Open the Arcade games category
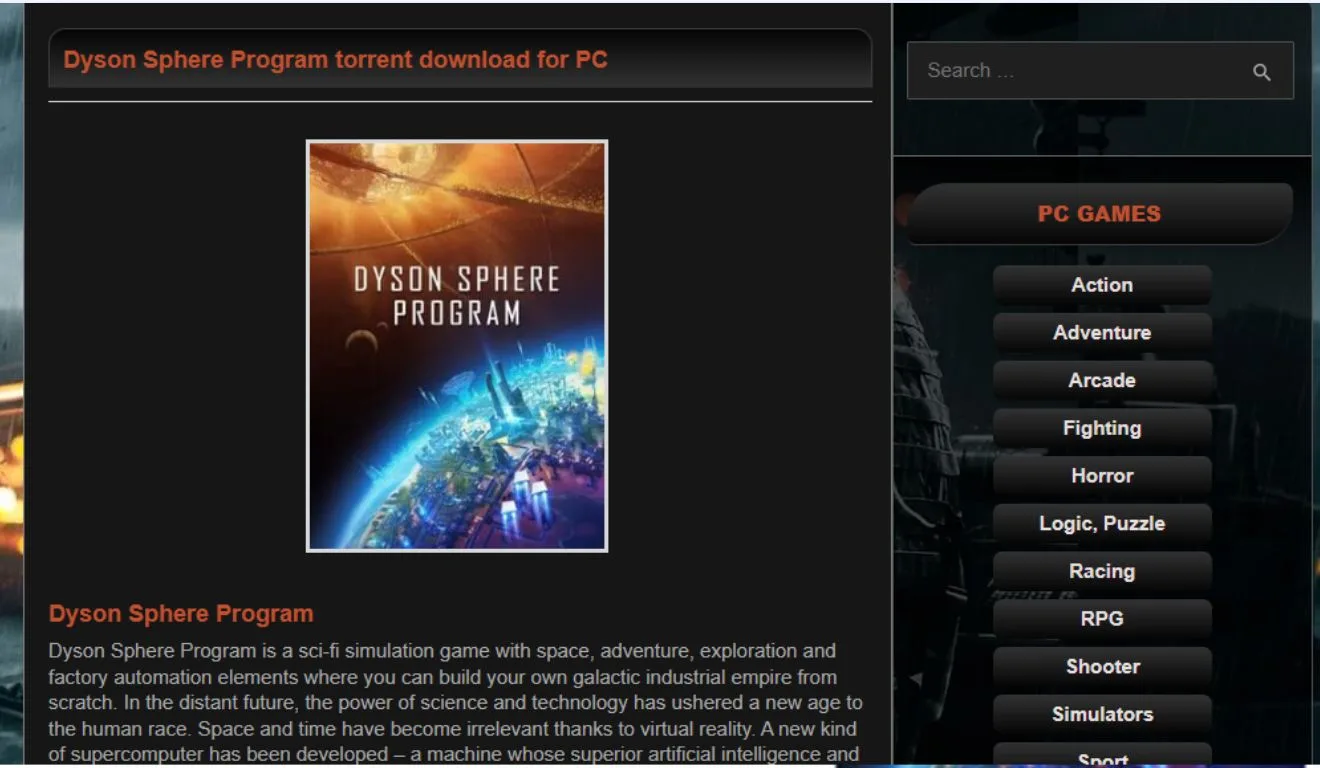This screenshot has width=1320, height=768. click(1102, 381)
